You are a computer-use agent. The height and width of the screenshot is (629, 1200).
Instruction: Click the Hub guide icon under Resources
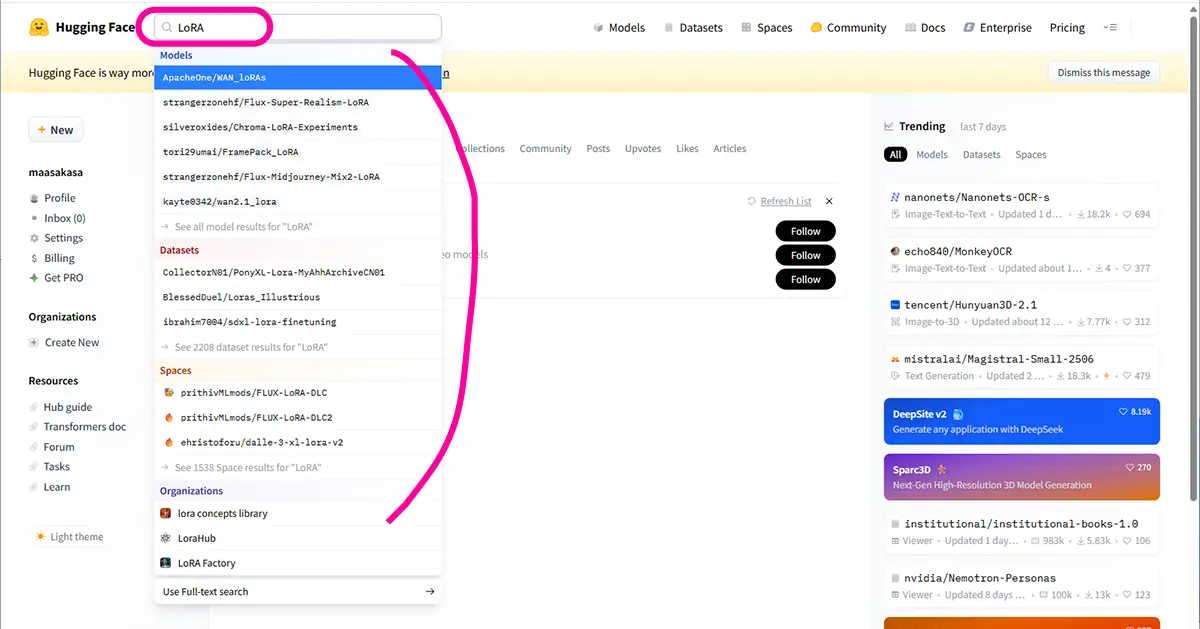click(x=35, y=407)
